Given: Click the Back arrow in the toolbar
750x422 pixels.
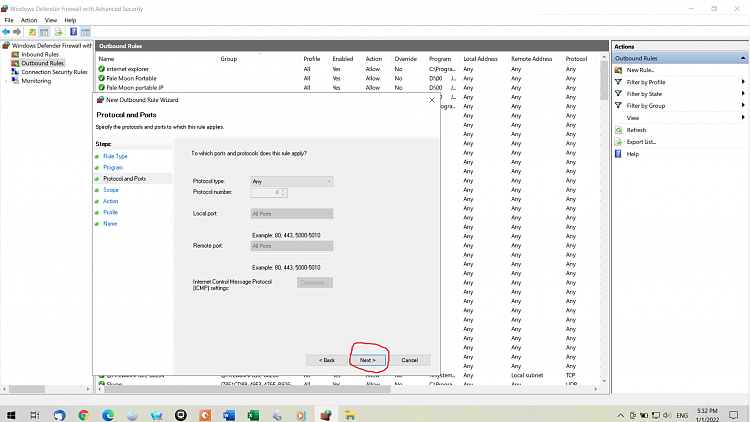Looking at the screenshot, I should pyautogui.click(x=6, y=32).
